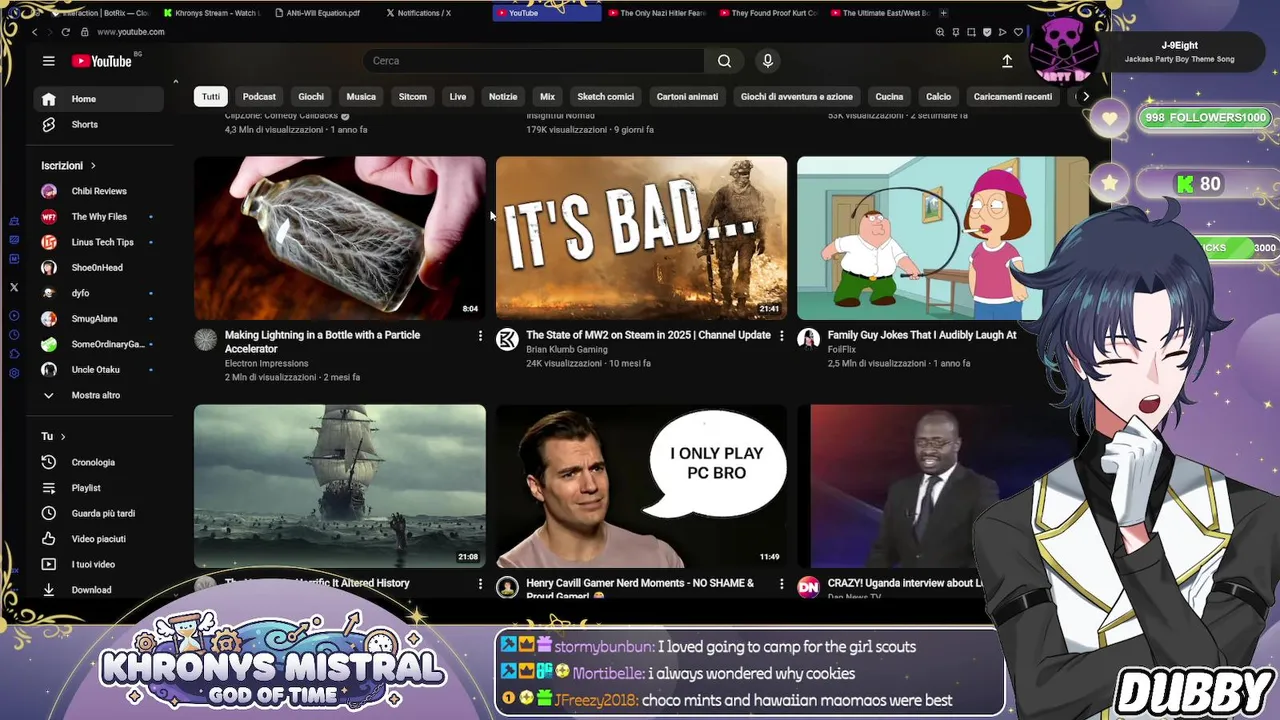Open the YouTube hamburger guide menu

48,61
